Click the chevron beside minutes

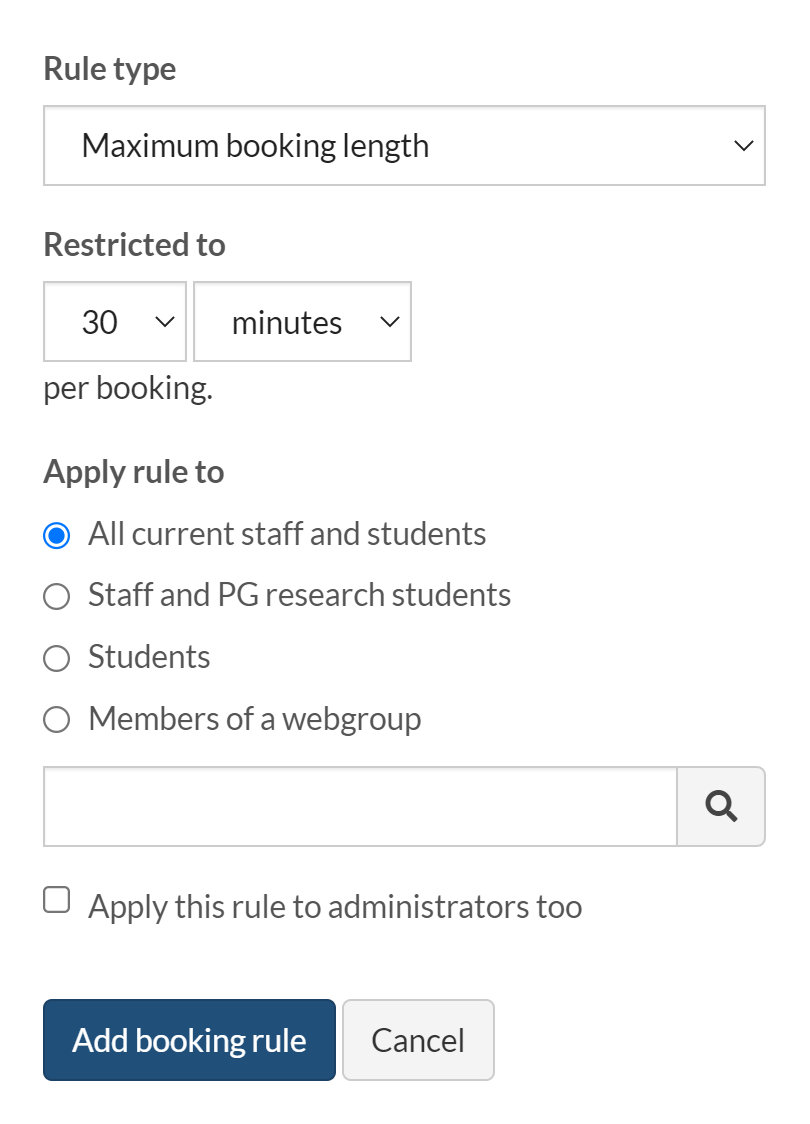click(389, 322)
